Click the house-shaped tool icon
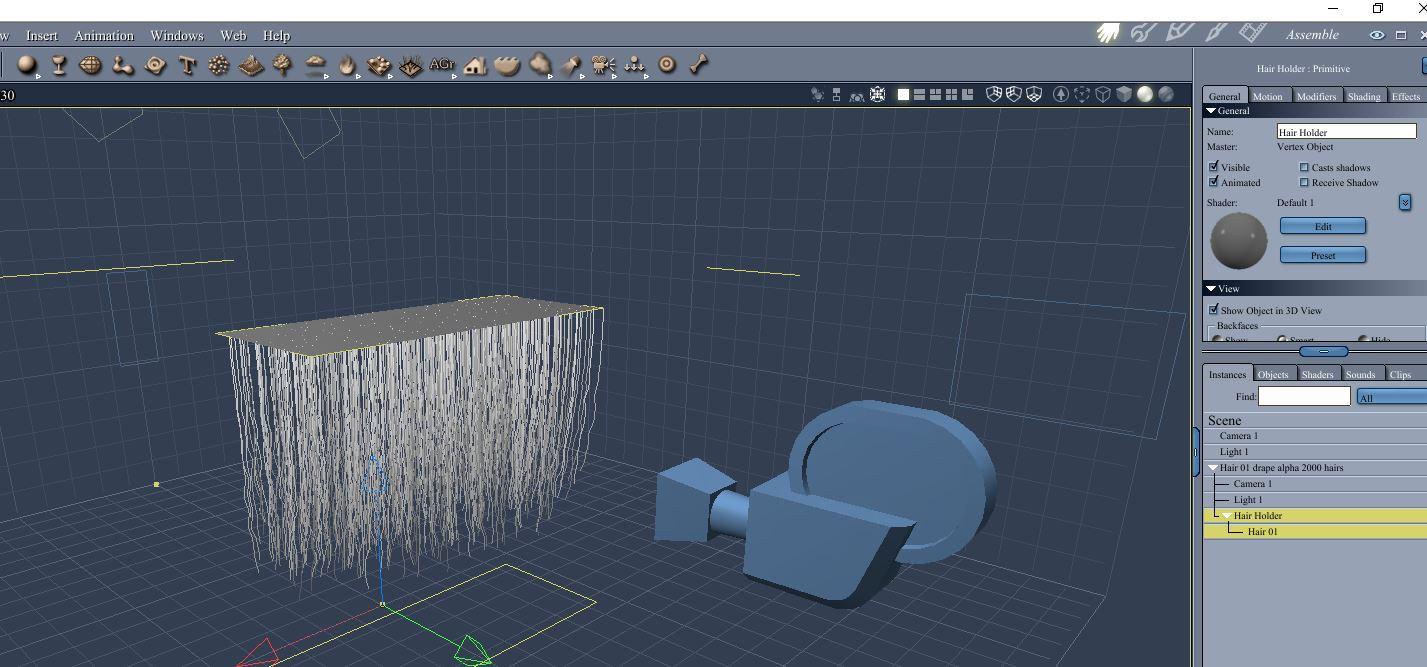The width and height of the screenshot is (1427, 667). pyautogui.click(x=475, y=66)
